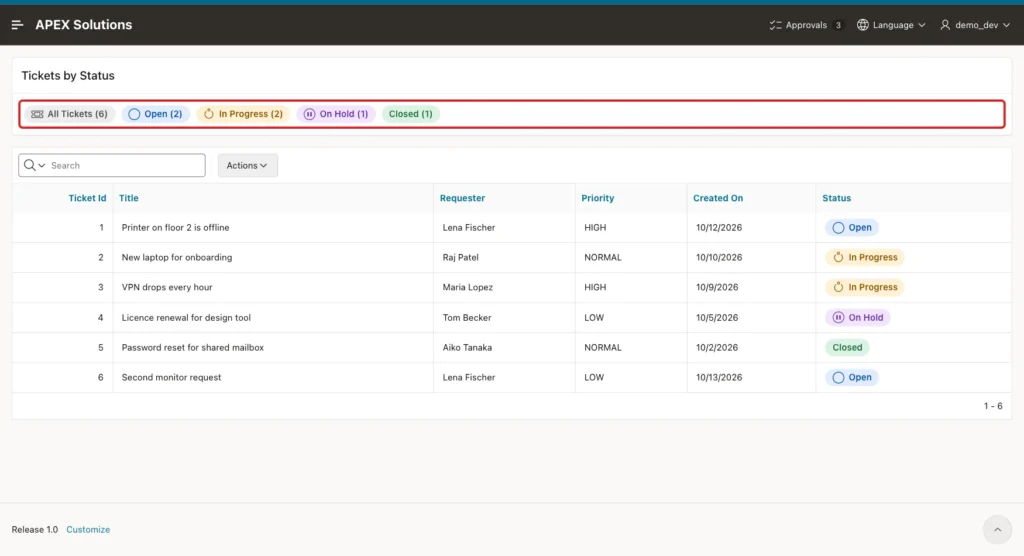The height and width of the screenshot is (556, 1024).
Task: Click the Customize link in footer
Action: [88, 529]
